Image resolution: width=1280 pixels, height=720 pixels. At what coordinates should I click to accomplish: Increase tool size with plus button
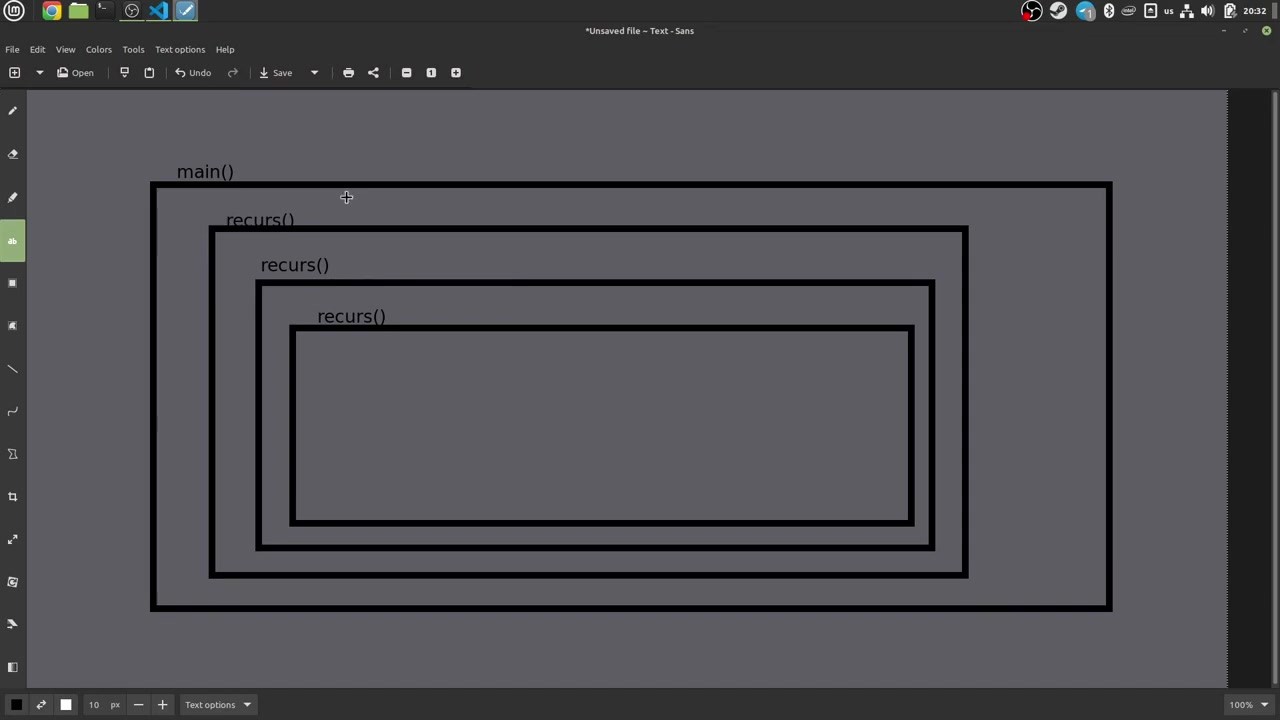[x=162, y=705]
